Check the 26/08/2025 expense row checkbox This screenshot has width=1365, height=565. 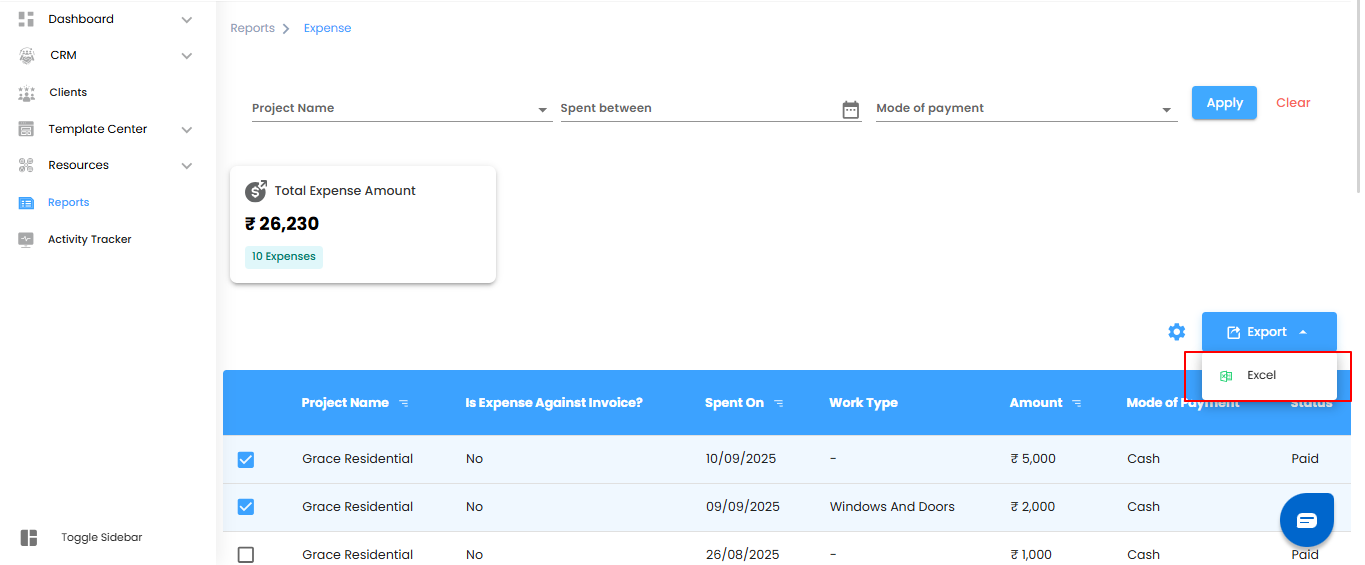[246, 554]
